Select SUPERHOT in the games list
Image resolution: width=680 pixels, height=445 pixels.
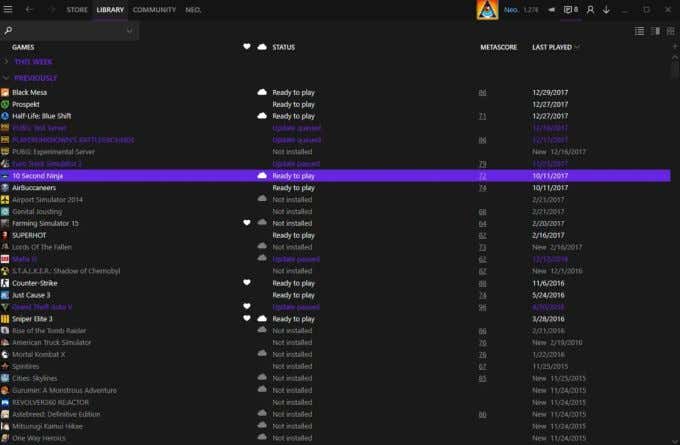coord(335,235)
